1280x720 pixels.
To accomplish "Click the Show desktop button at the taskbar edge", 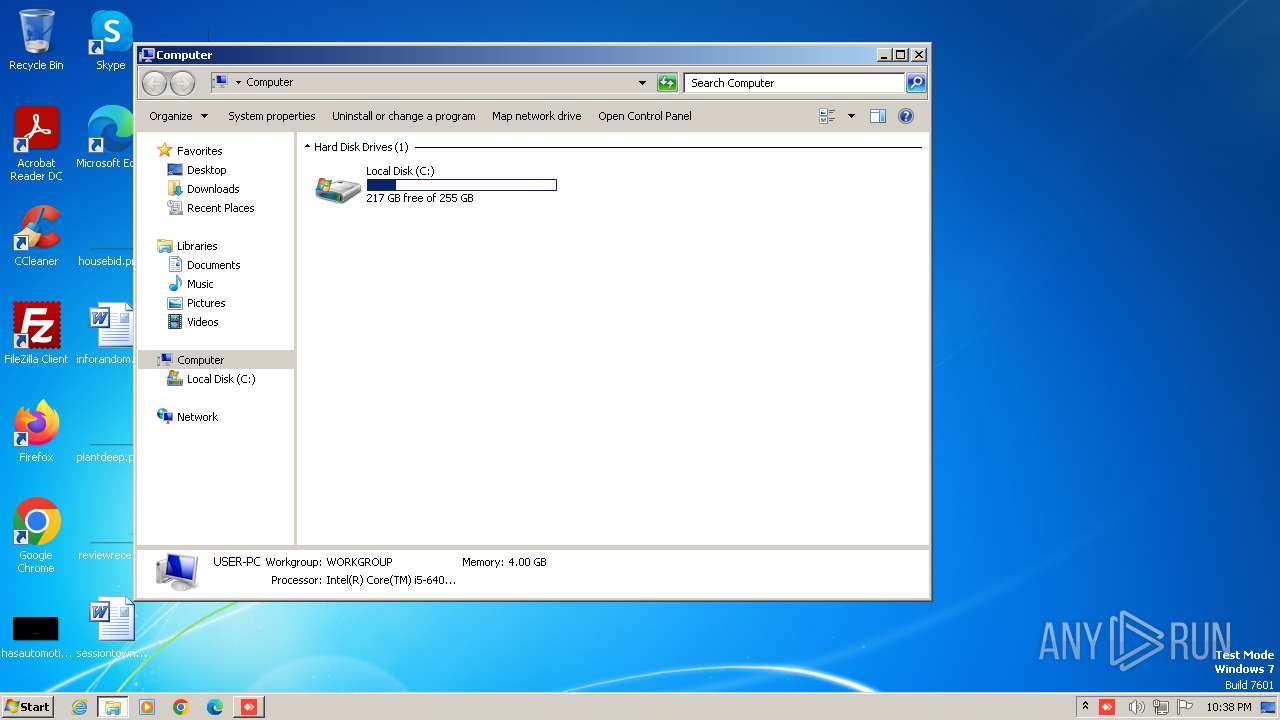I will click(1269, 707).
